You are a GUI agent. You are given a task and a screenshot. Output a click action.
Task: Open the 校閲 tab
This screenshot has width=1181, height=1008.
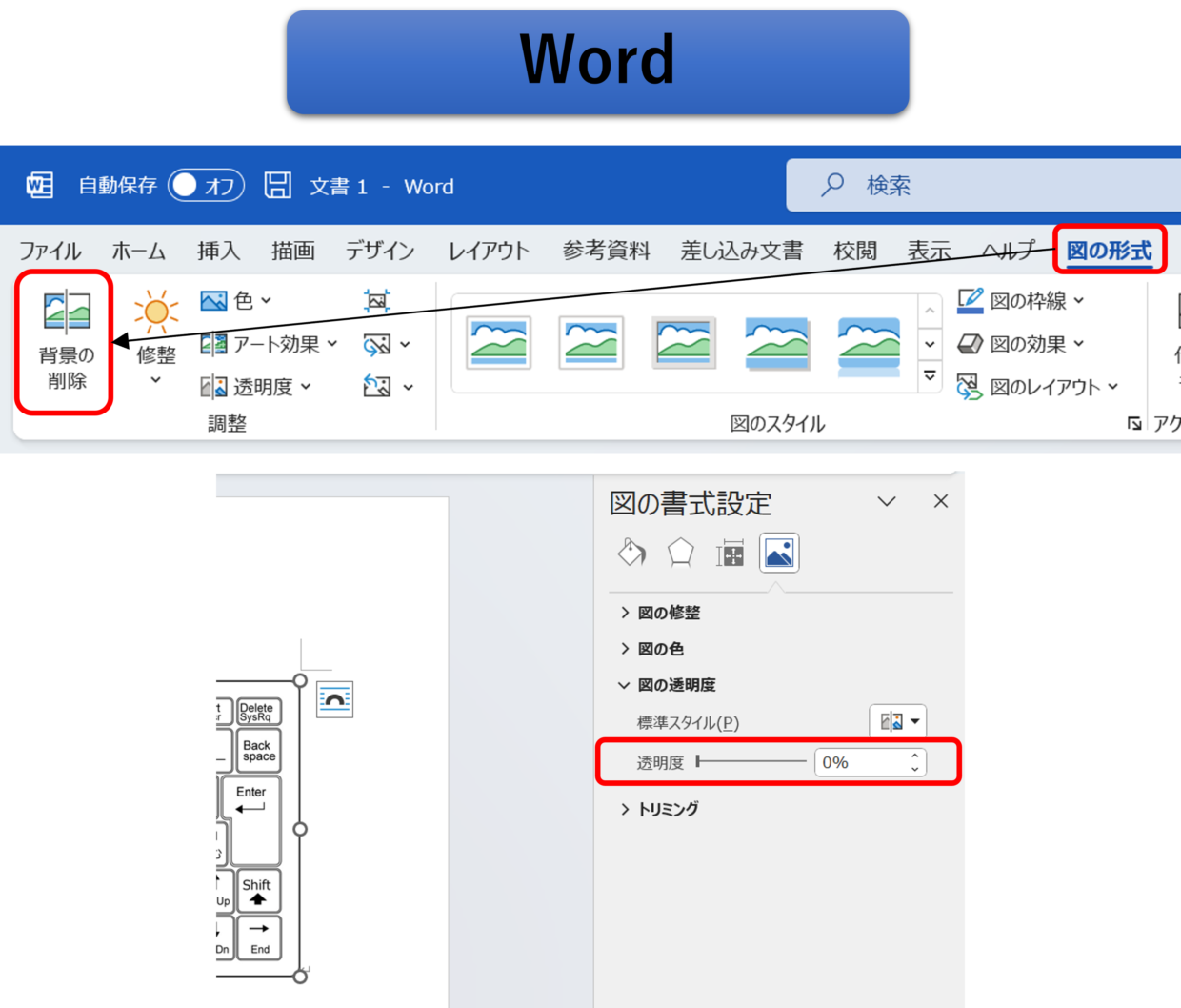[854, 251]
